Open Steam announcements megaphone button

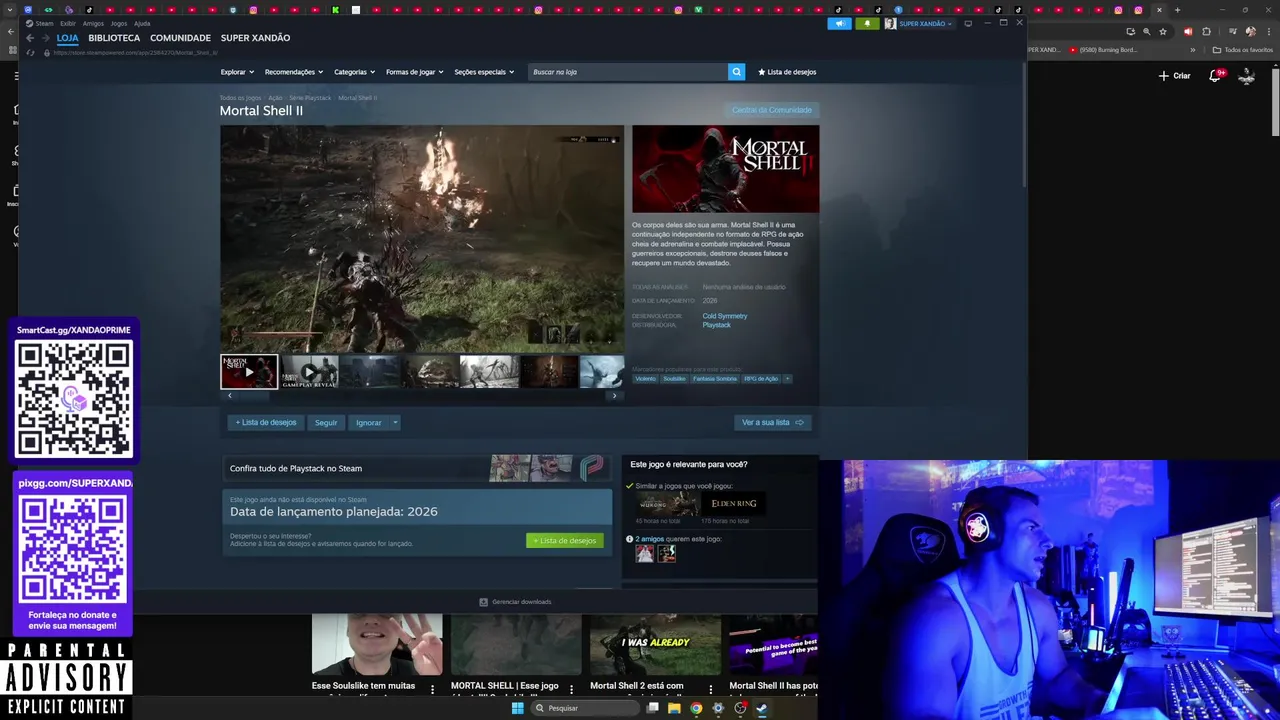tap(839, 23)
